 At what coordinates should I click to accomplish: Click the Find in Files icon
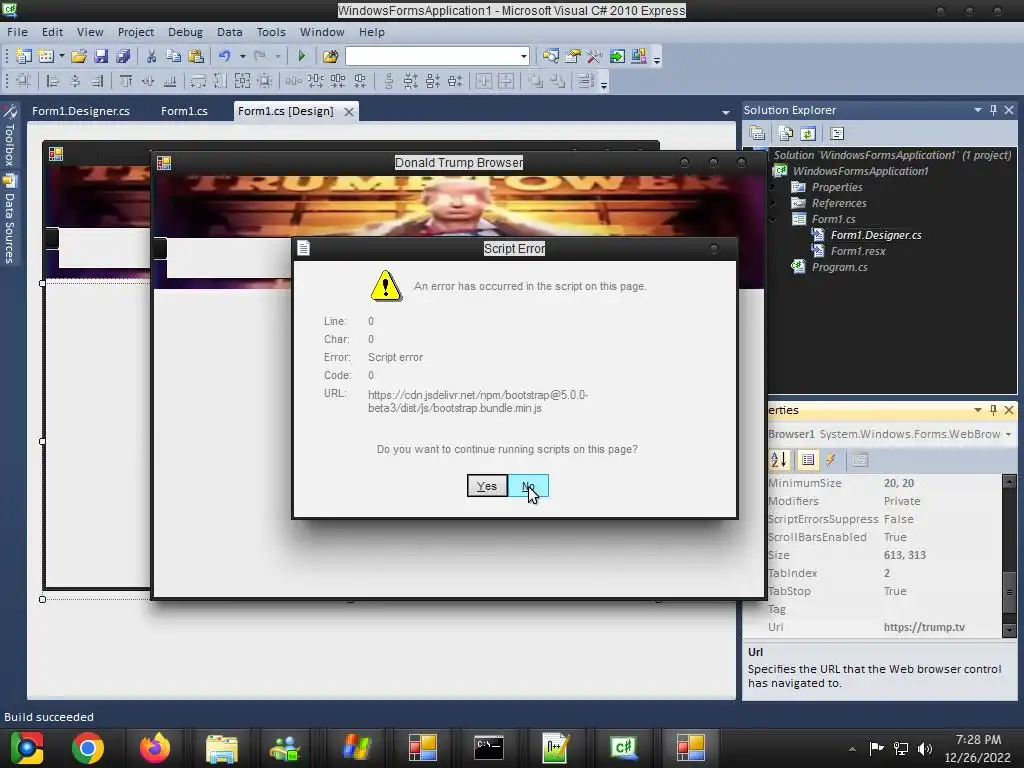point(330,56)
